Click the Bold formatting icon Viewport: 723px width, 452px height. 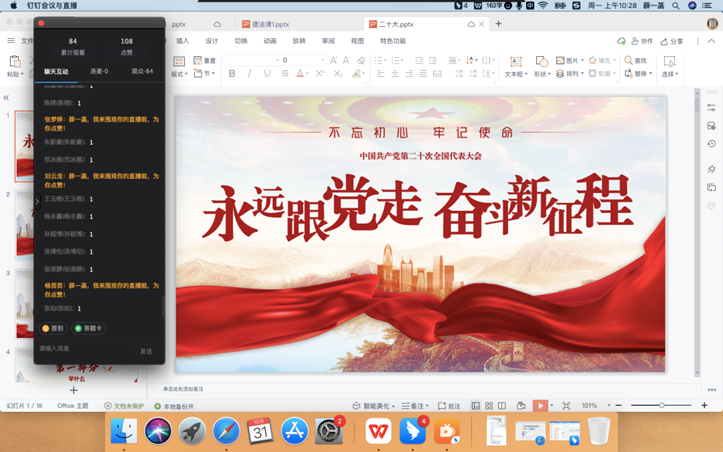(232, 74)
